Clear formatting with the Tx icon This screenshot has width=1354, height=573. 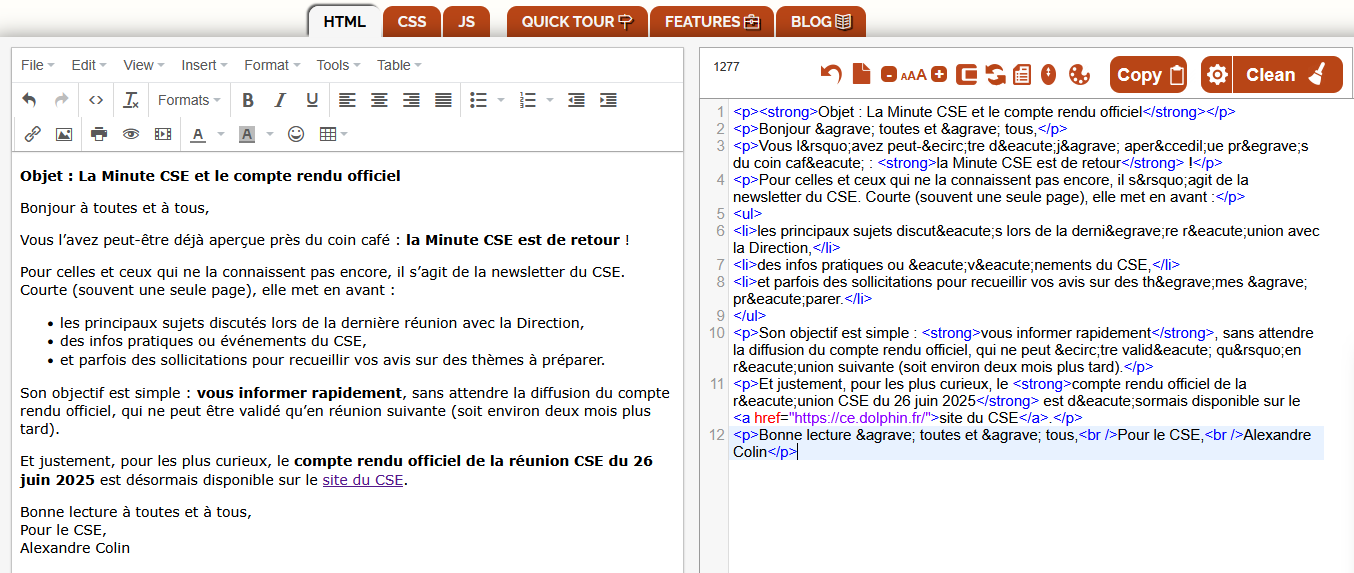point(131,100)
